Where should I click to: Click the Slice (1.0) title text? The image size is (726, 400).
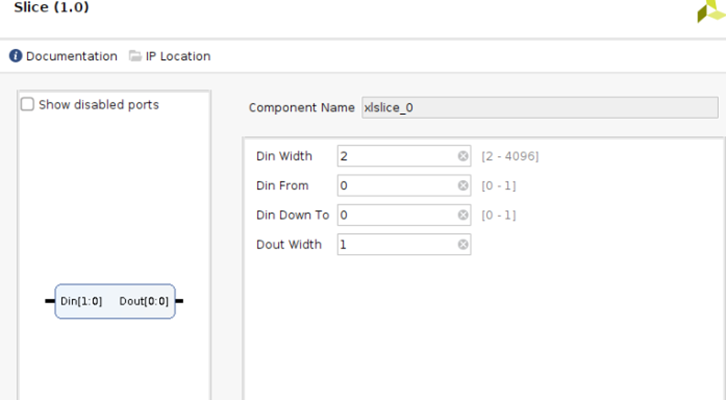pos(51,7)
